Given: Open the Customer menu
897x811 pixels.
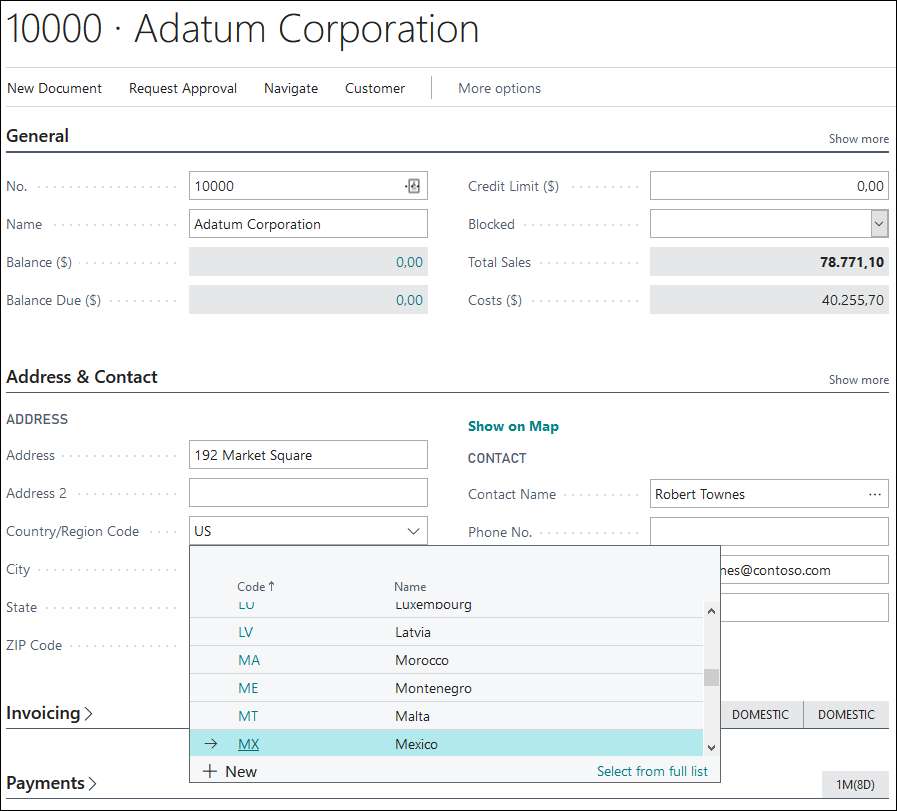Looking at the screenshot, I should coord(374,88).
